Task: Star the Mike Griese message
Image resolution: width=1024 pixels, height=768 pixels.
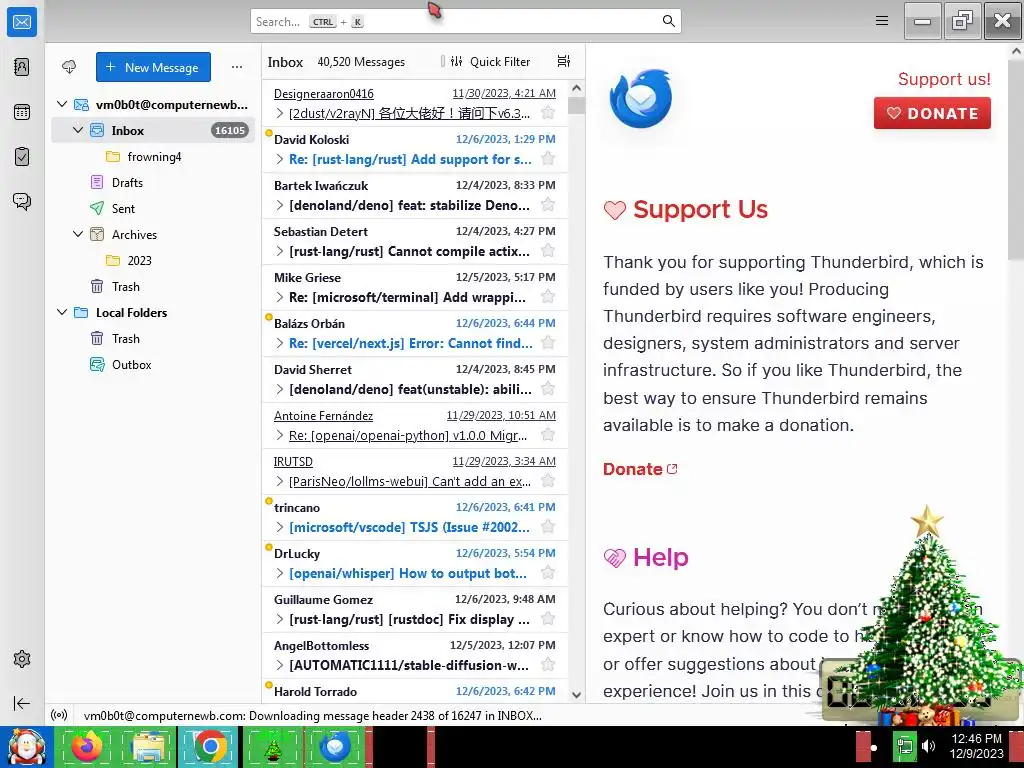Action: pos(548,297)
